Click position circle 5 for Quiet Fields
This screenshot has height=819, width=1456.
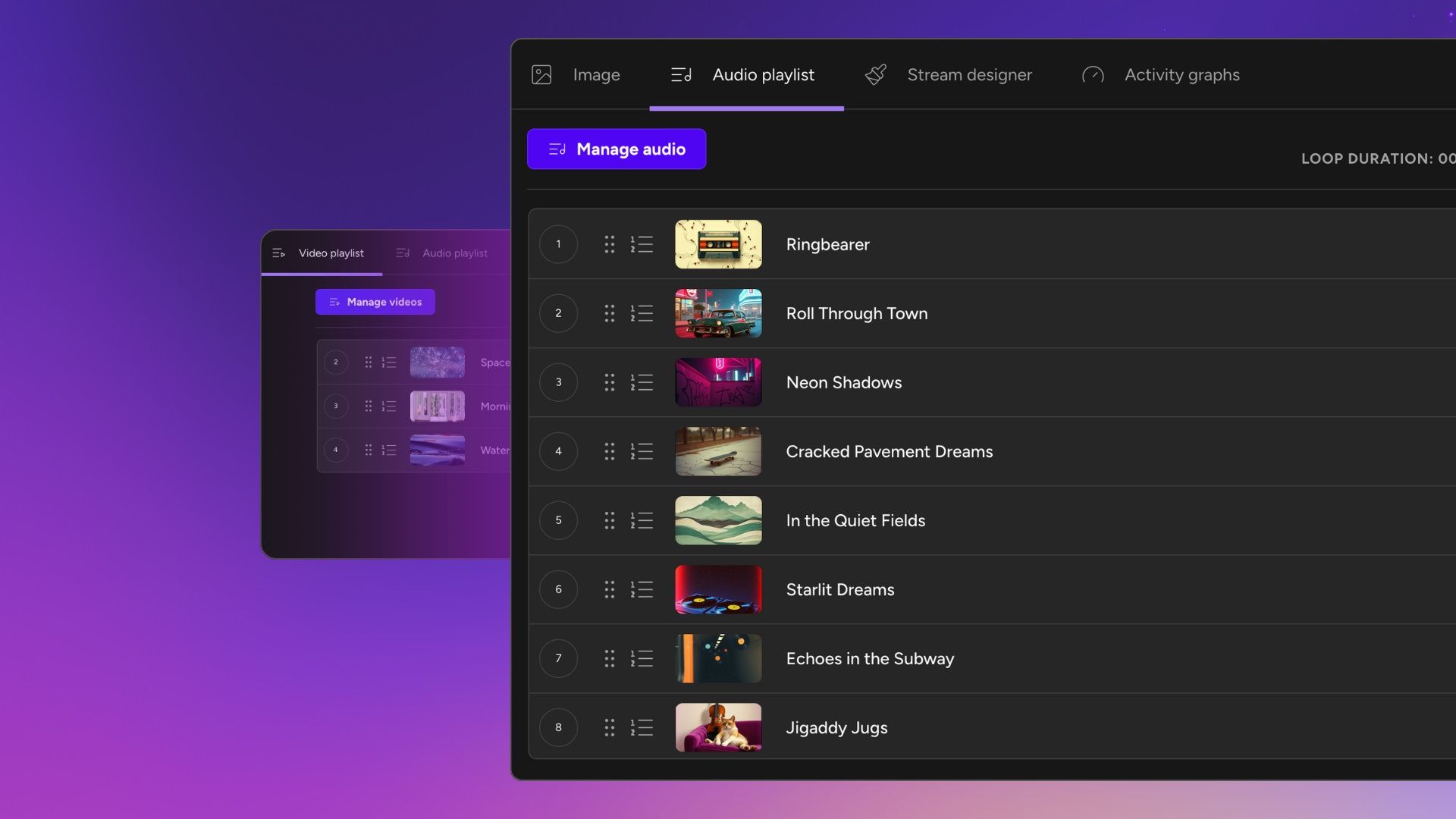click(x=558, y=520)
